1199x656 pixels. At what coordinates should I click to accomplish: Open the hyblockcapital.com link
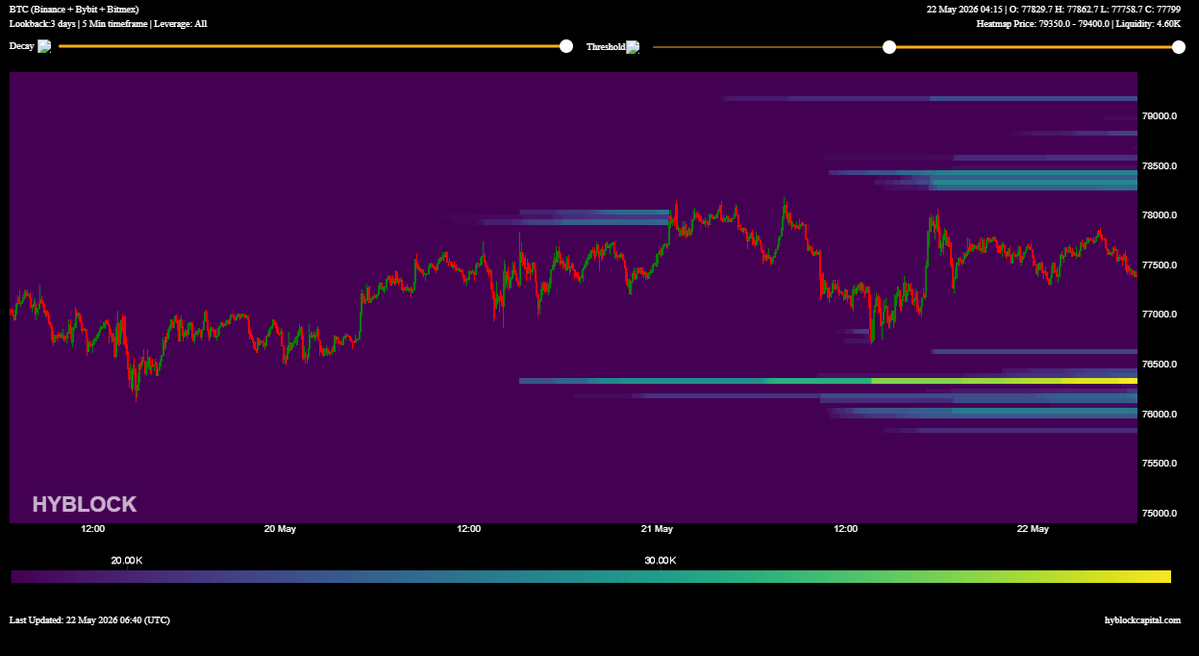pos(1142,620)
